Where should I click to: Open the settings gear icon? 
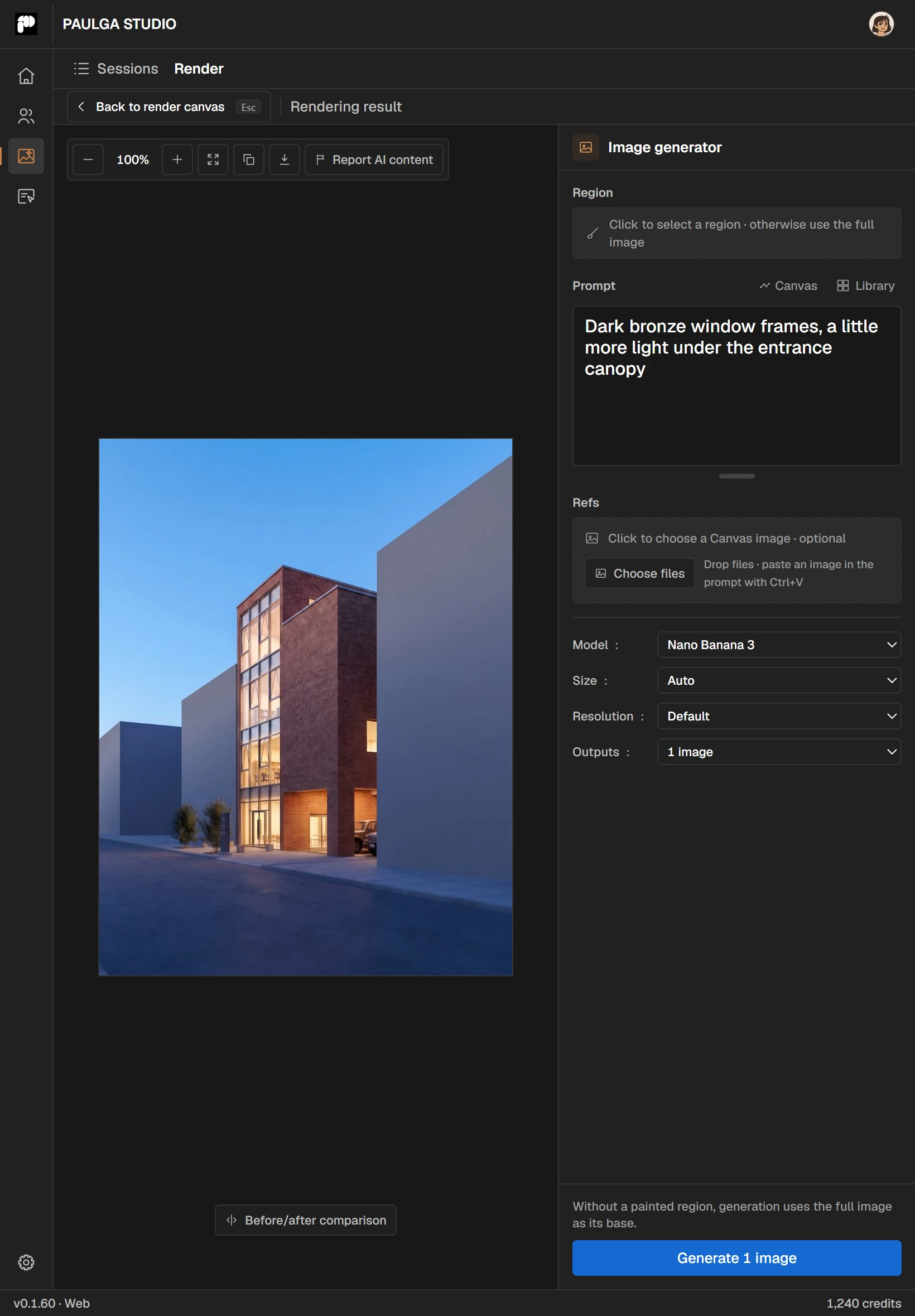click(26, 1262)
